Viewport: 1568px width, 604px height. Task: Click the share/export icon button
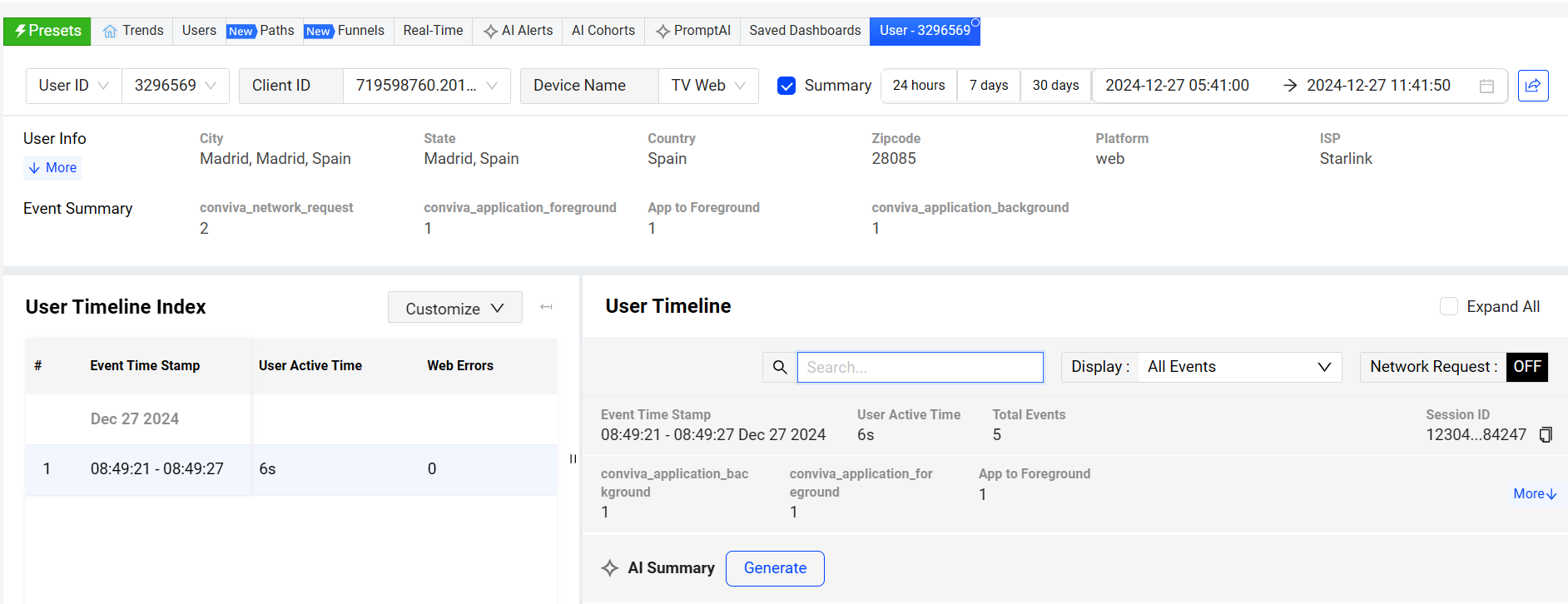tap(1532, 86)
